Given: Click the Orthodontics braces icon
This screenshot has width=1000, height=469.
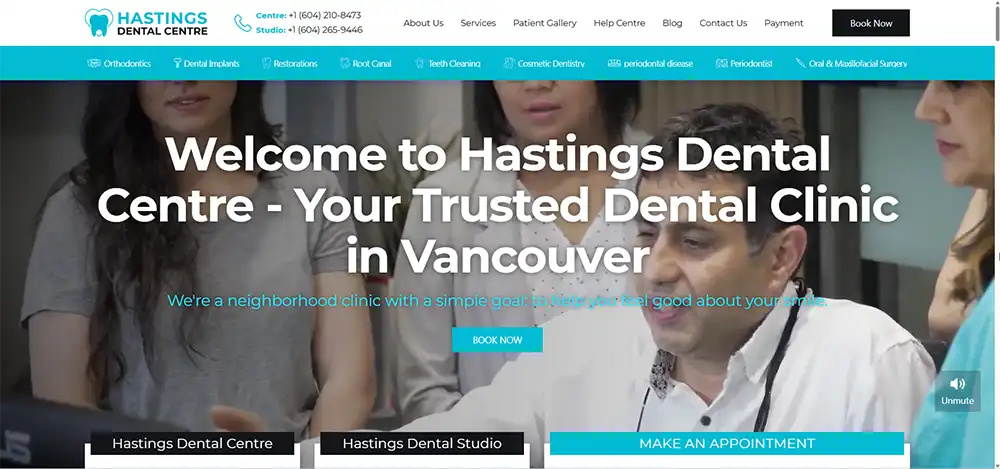Looking at the screenshot, I should 95,63.
